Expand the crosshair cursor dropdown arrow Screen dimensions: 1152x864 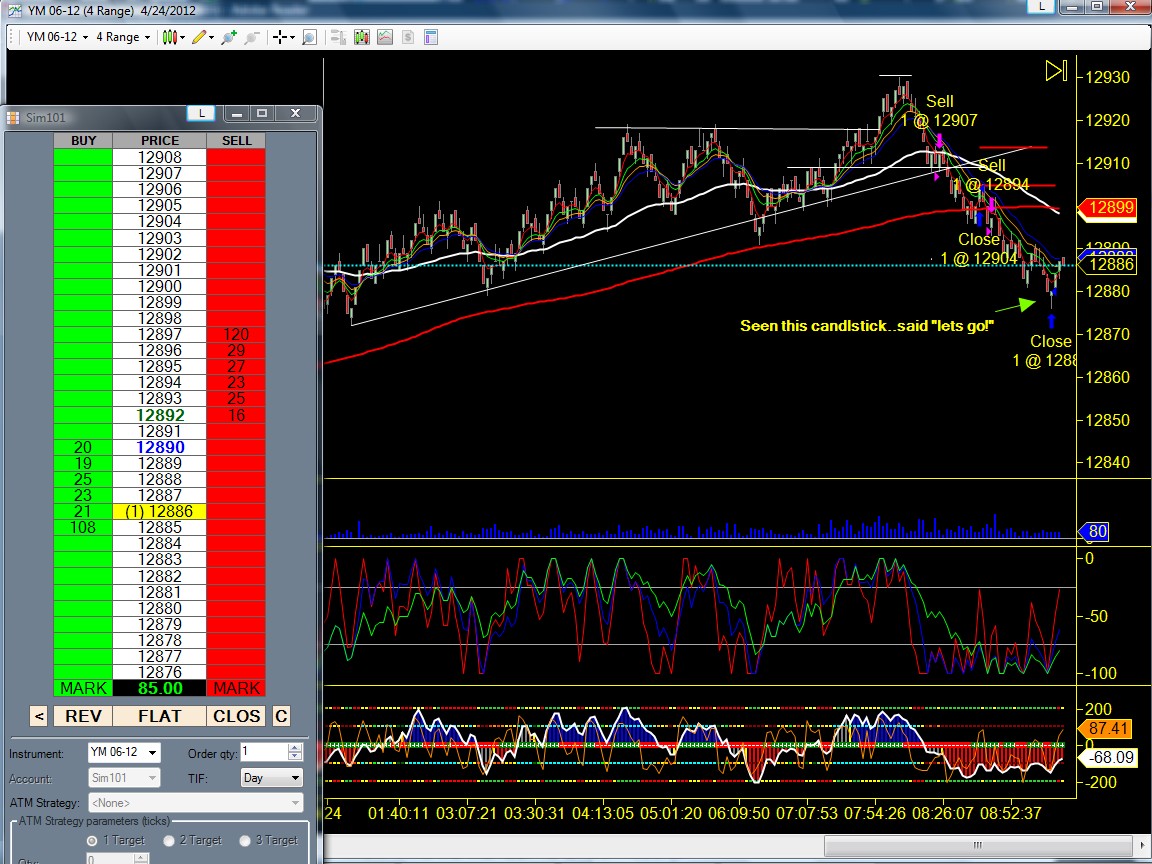[x=292, y=37]
